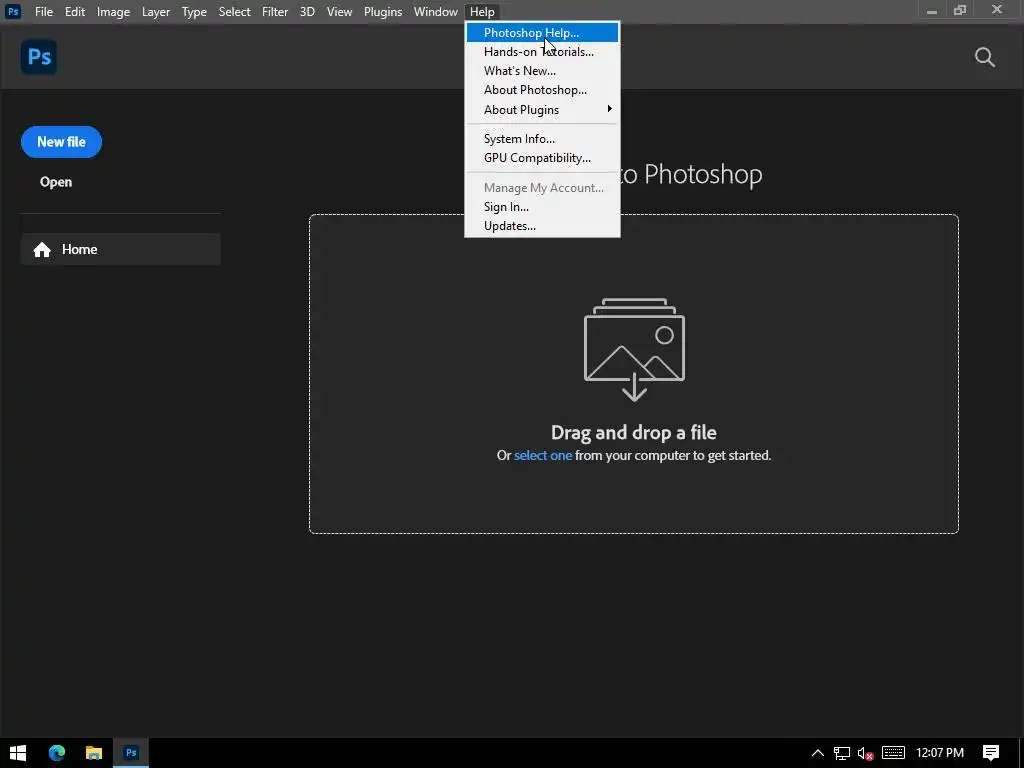Open the touch keyboard tray icon
Image resolution: width=1024 pixels, height=768 pixels.
(893, 753)
